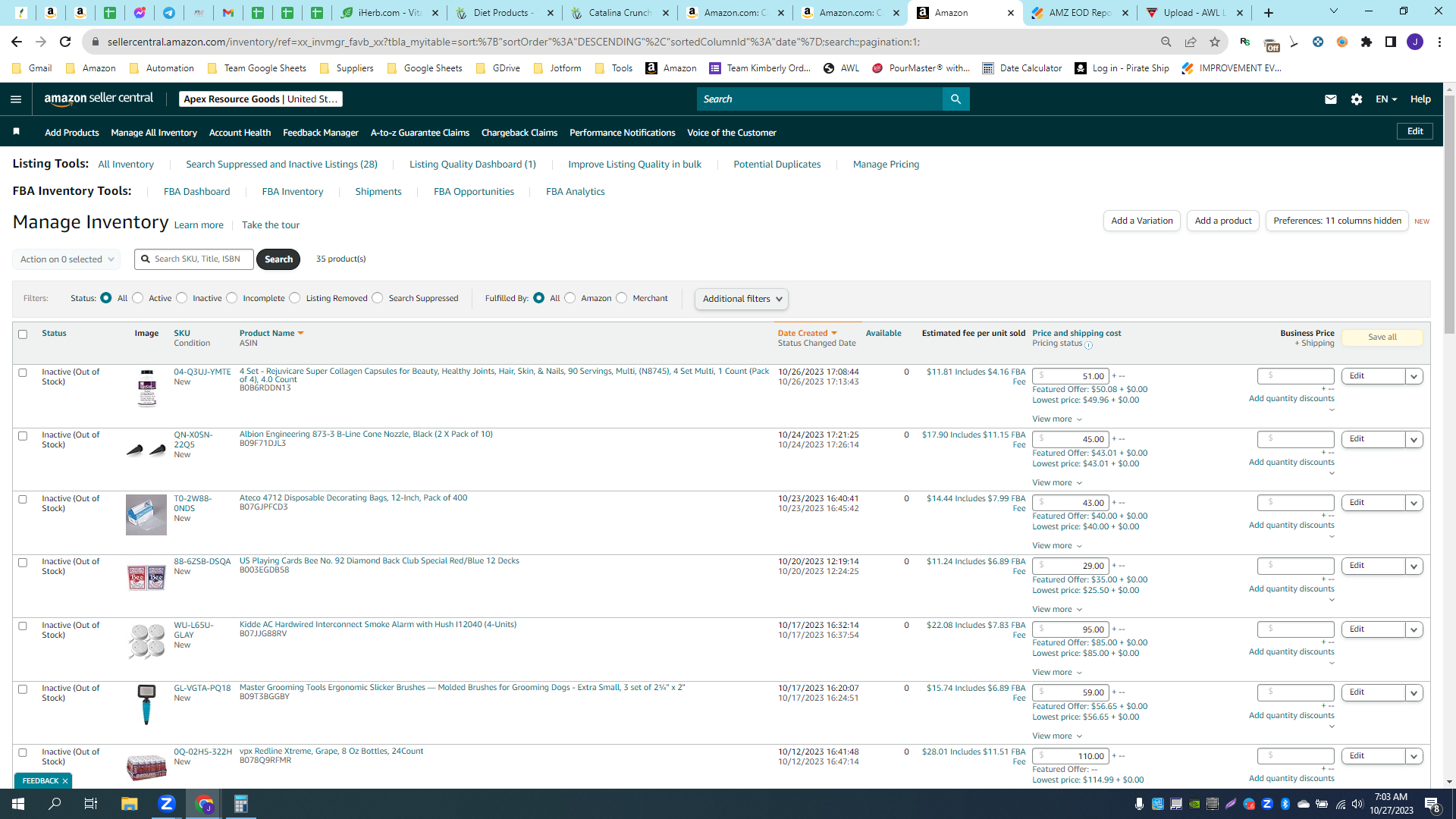
Task: Select the US Playing Cards row checkbox
Action: point(23,563)
